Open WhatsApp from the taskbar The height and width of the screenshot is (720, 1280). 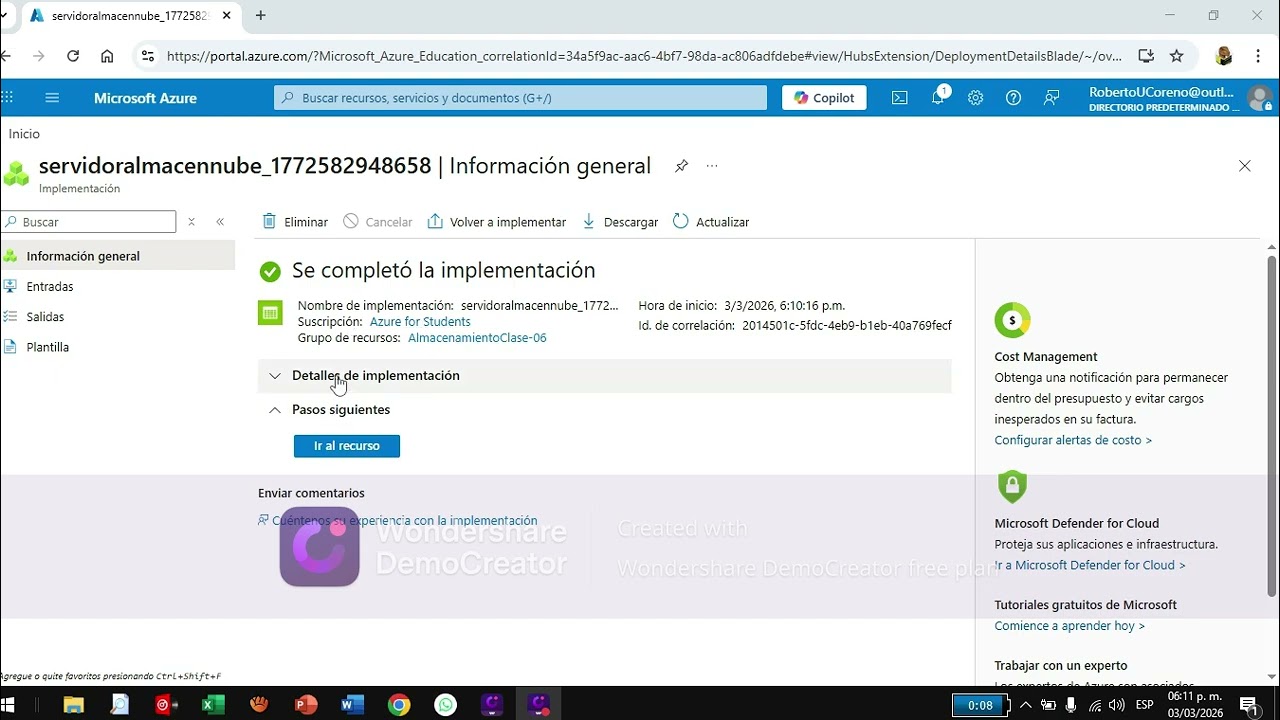tap(446, 705)
